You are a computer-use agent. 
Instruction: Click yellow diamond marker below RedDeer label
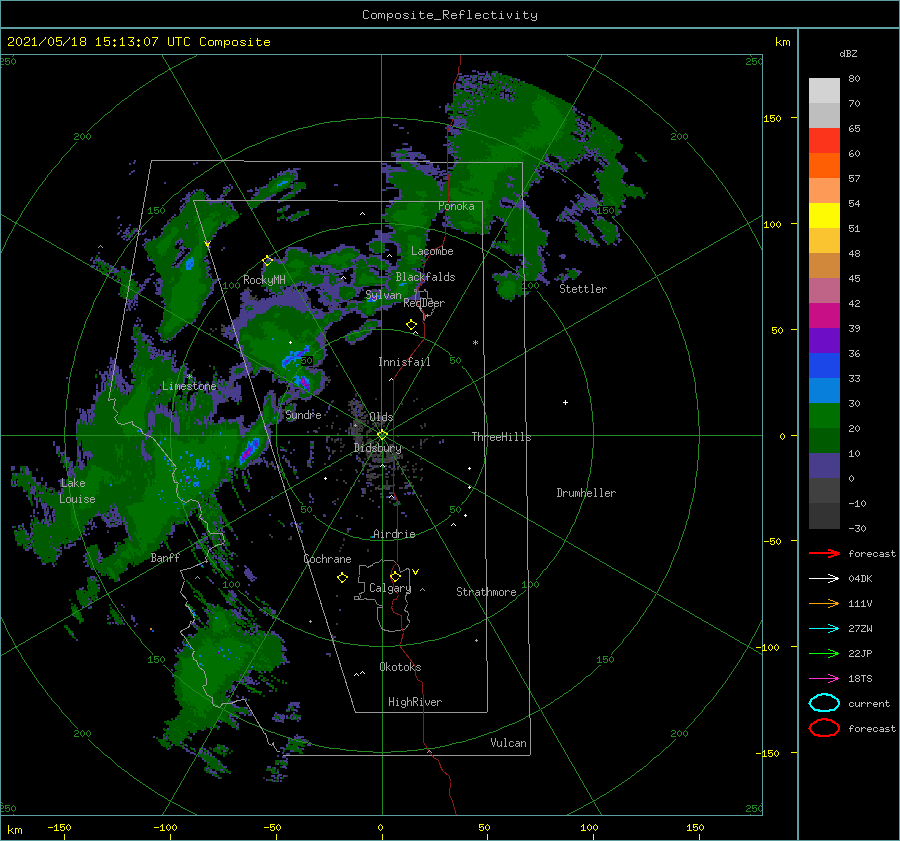point(411,325)
